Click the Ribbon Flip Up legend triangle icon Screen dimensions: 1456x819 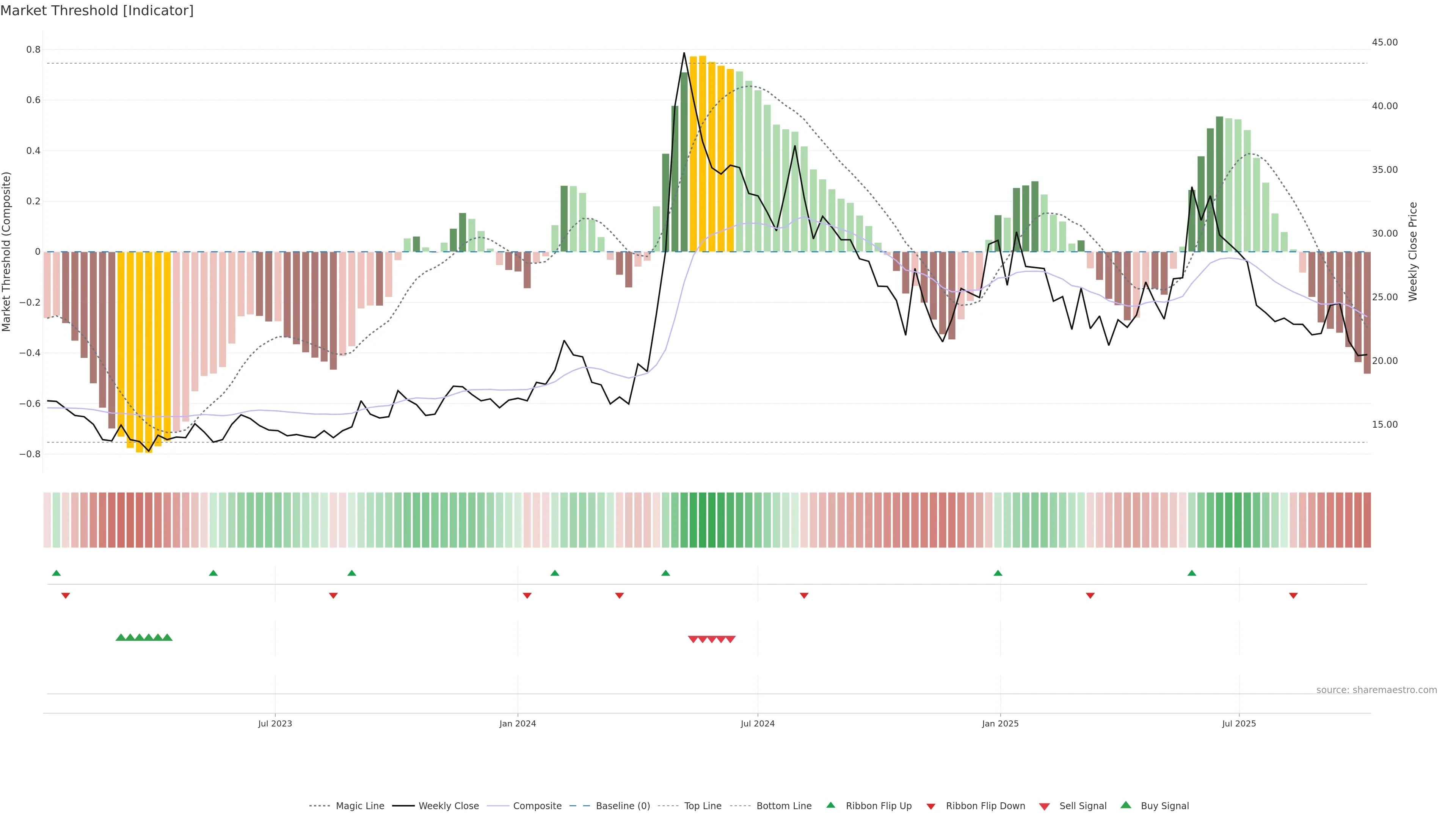830,805
